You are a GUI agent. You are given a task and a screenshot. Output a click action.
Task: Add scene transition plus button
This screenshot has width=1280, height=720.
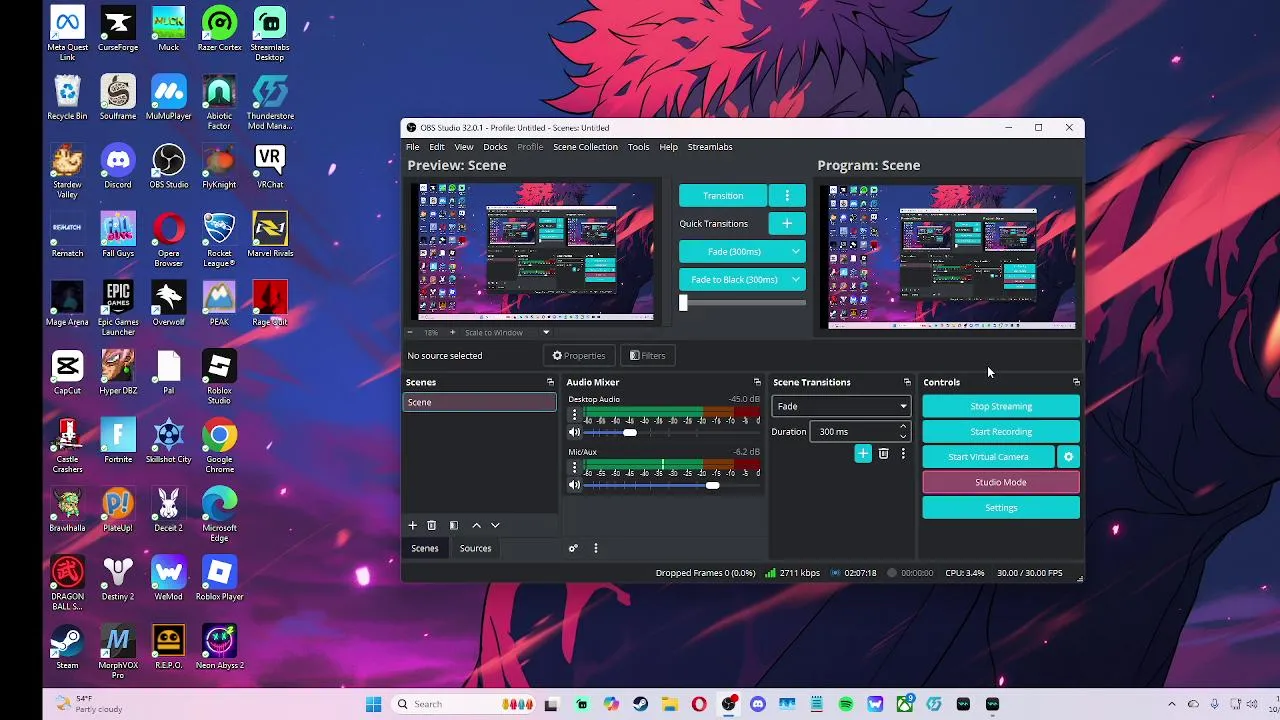pos(863,454)
